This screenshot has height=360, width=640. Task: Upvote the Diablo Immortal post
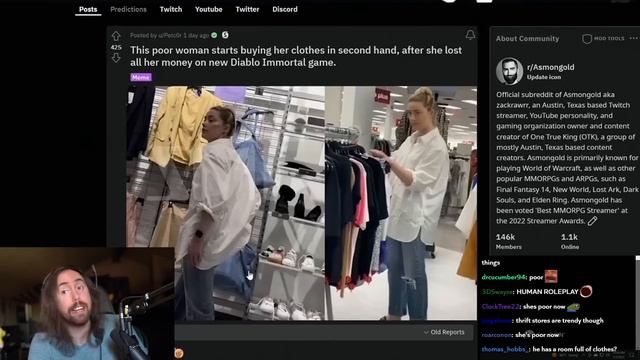click(116, 36)
